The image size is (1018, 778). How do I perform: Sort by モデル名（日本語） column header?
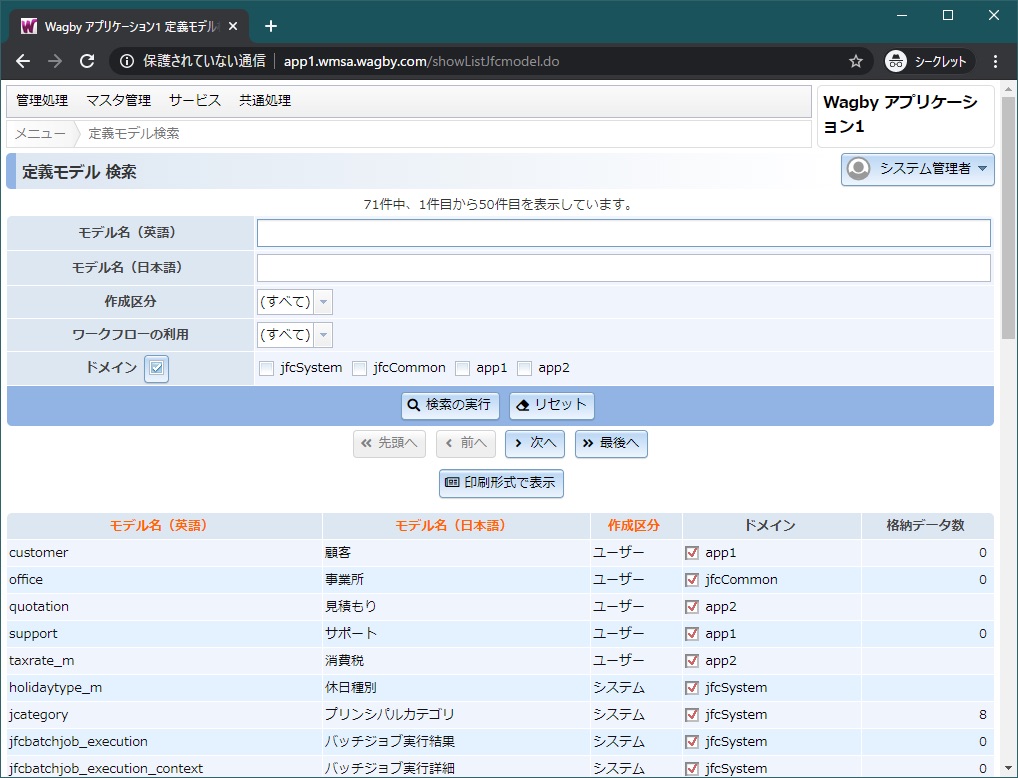click(x=451, y=525)
